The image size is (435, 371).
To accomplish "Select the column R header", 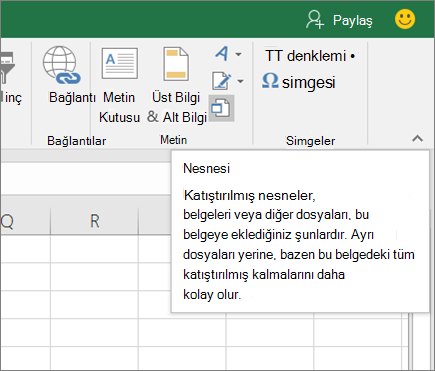I will coord(94,221).
